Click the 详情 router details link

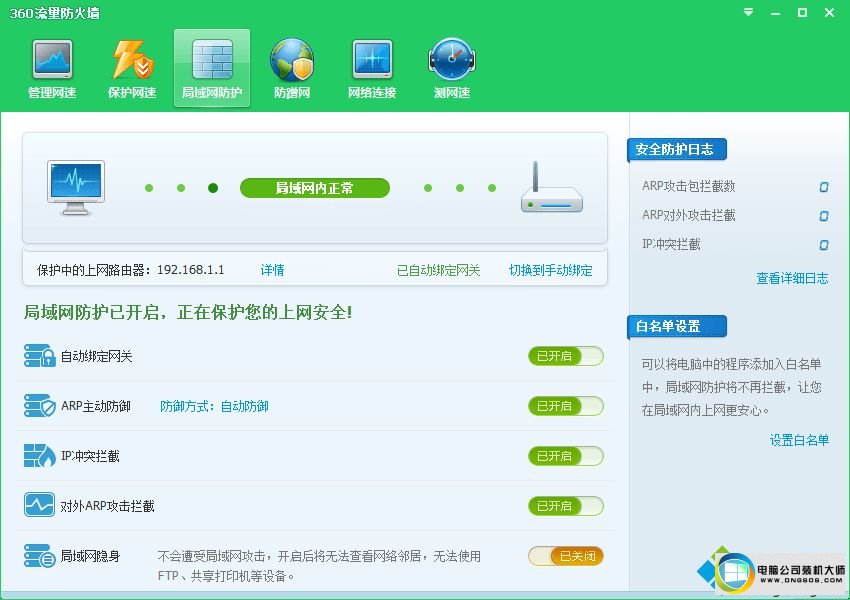[272, 270]
